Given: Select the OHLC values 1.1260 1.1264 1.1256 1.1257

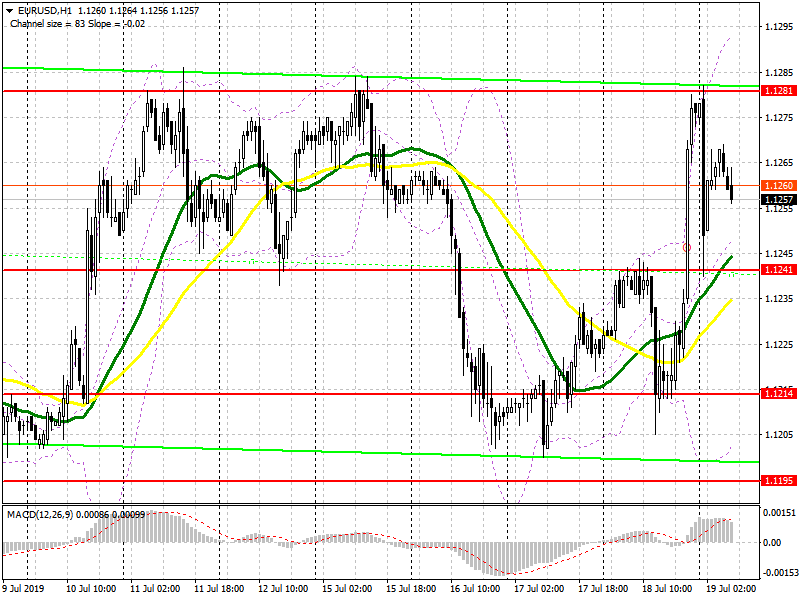Looking at the screenshot, I should pyautogui.click(x=137, y=11).
